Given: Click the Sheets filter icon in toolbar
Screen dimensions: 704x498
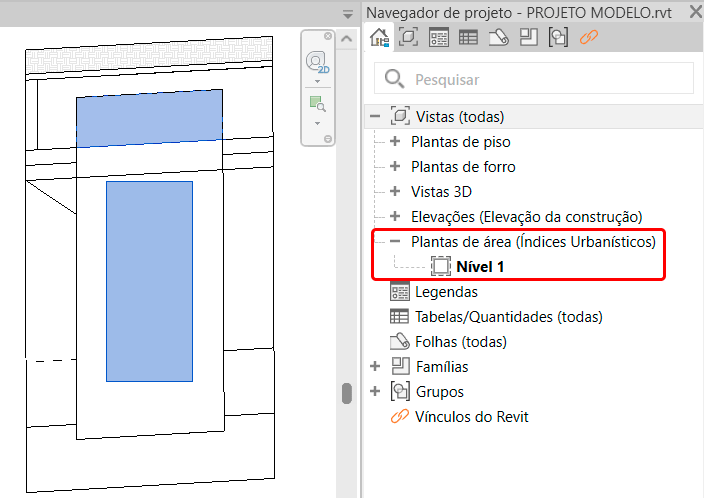Looking at the screenshot, I should [x=498, y=38].
